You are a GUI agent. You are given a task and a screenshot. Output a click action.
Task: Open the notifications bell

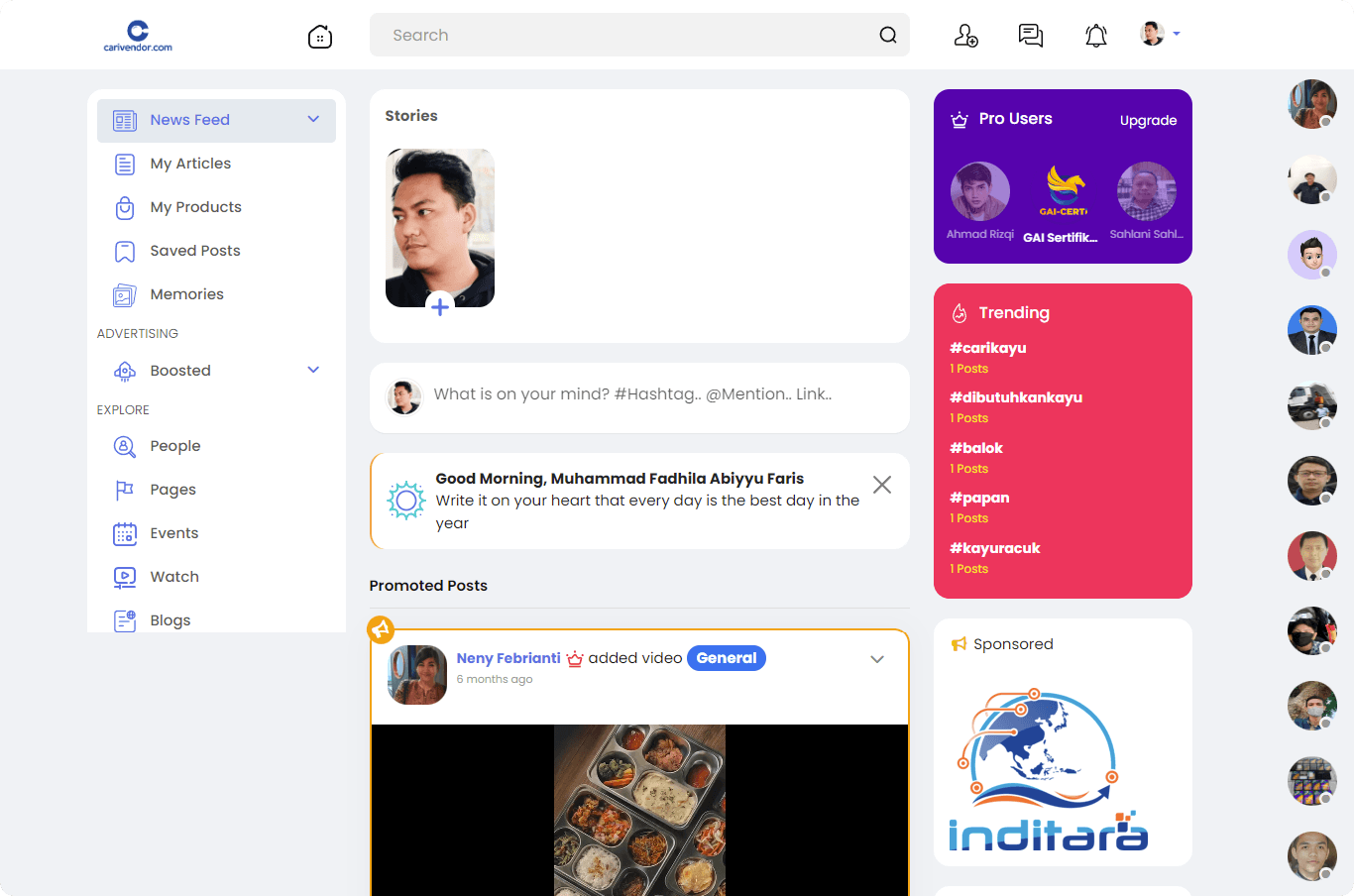pyautogui.click(x=1095, y=37)
